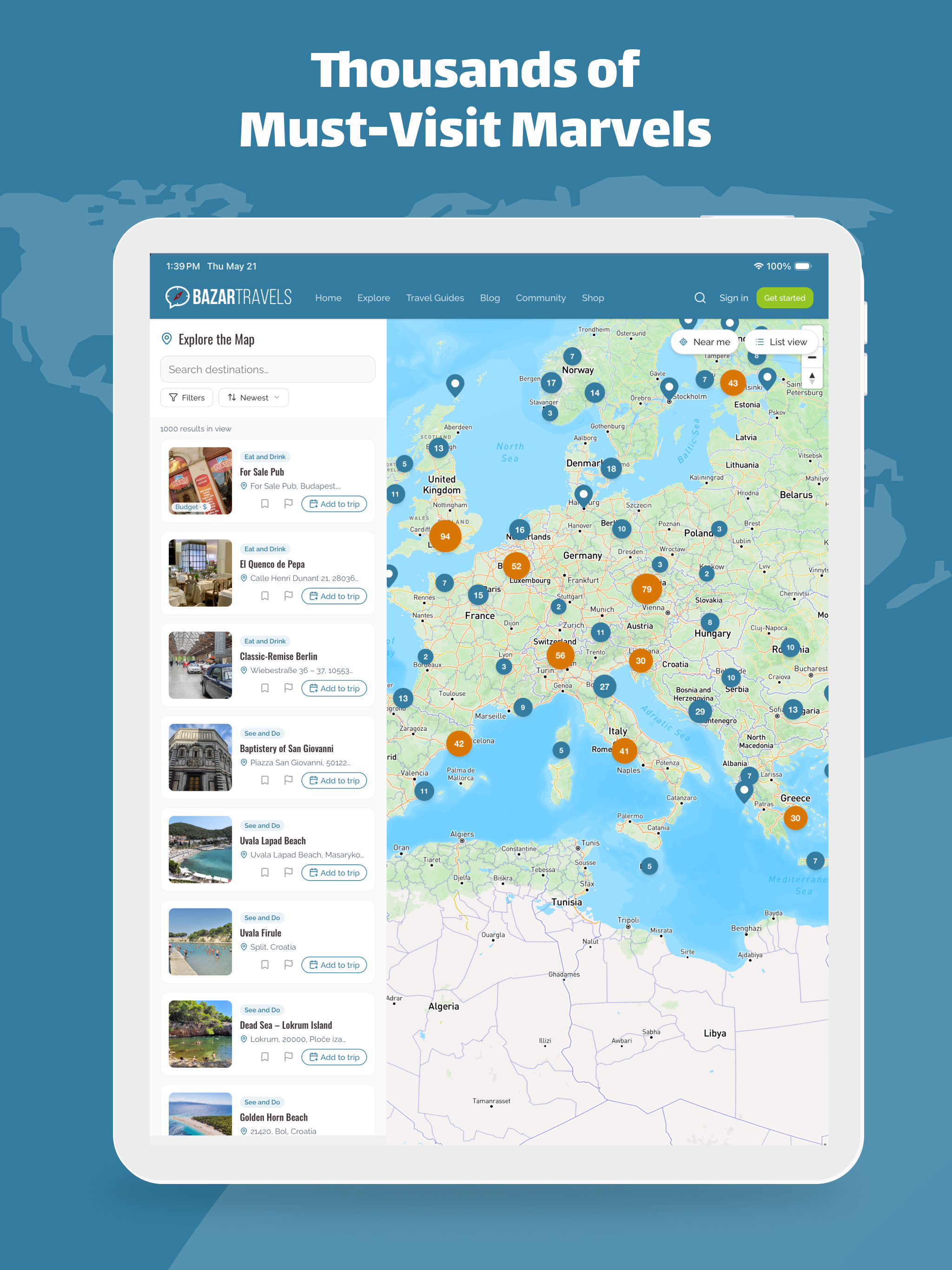Image resolution: width=952 pixels, height=1270 pixels.
Task: Open the Blog menu item
Action: [490, 298]
